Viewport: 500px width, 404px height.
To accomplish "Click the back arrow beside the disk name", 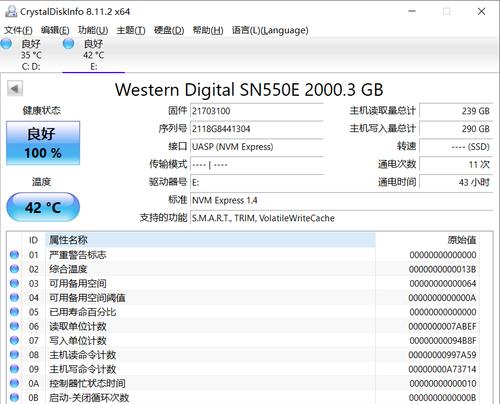I will [15, 89].
